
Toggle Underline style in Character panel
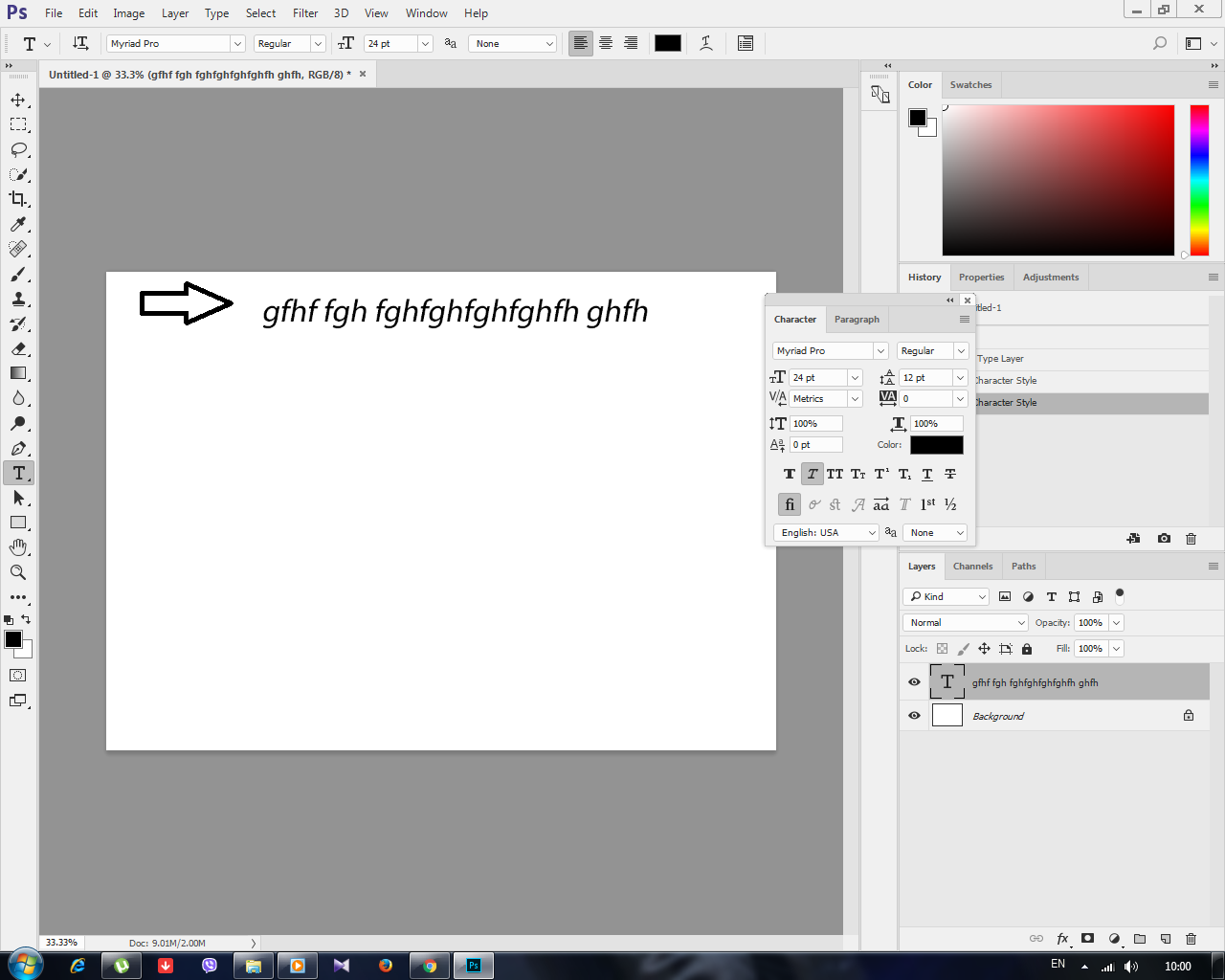click(927, 474)
